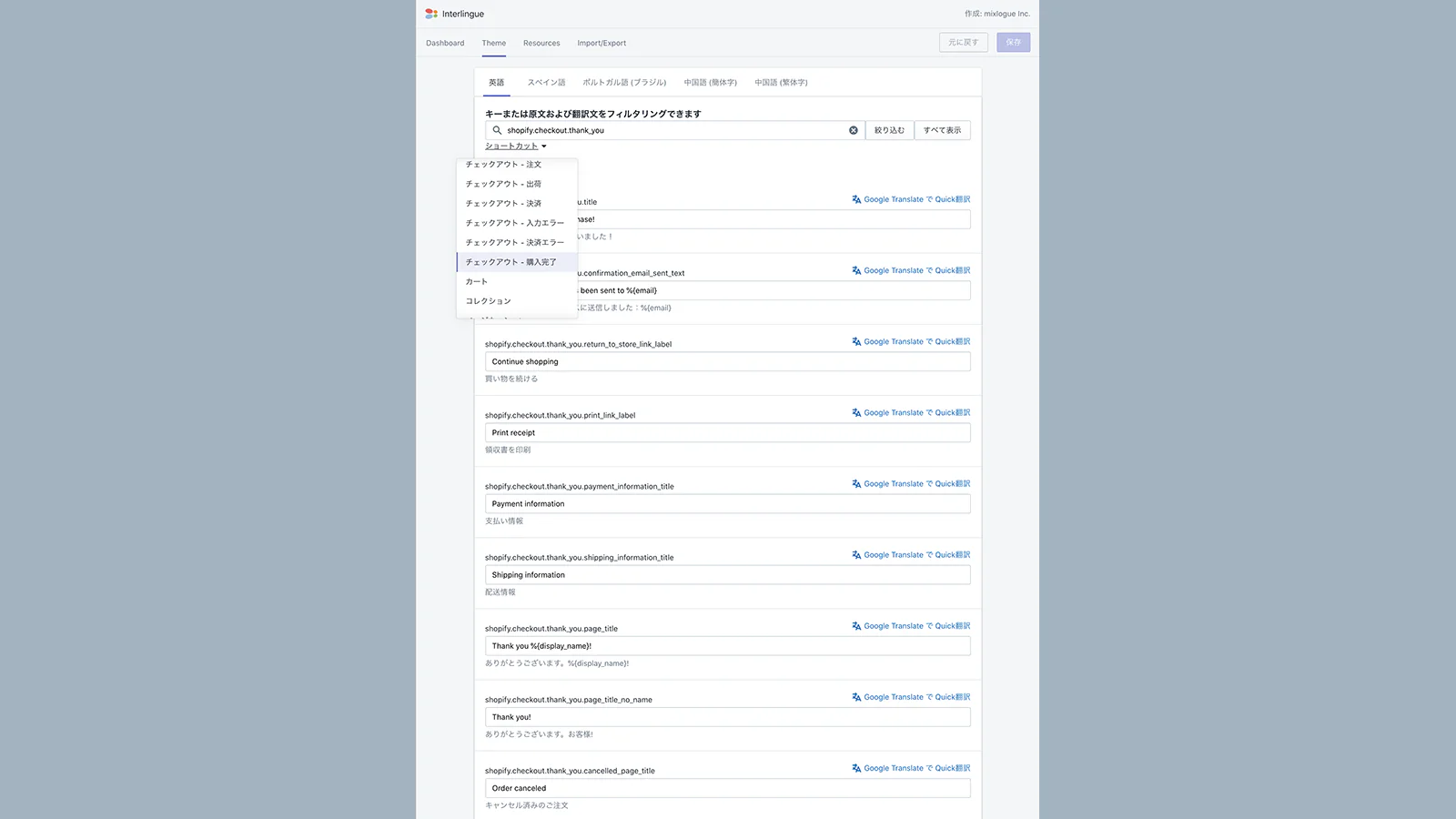Image resolution: width=1456 pixels, height=819 pixels.
Task: Click translate icon for thank_you.title row
Action: pos(856,199)
